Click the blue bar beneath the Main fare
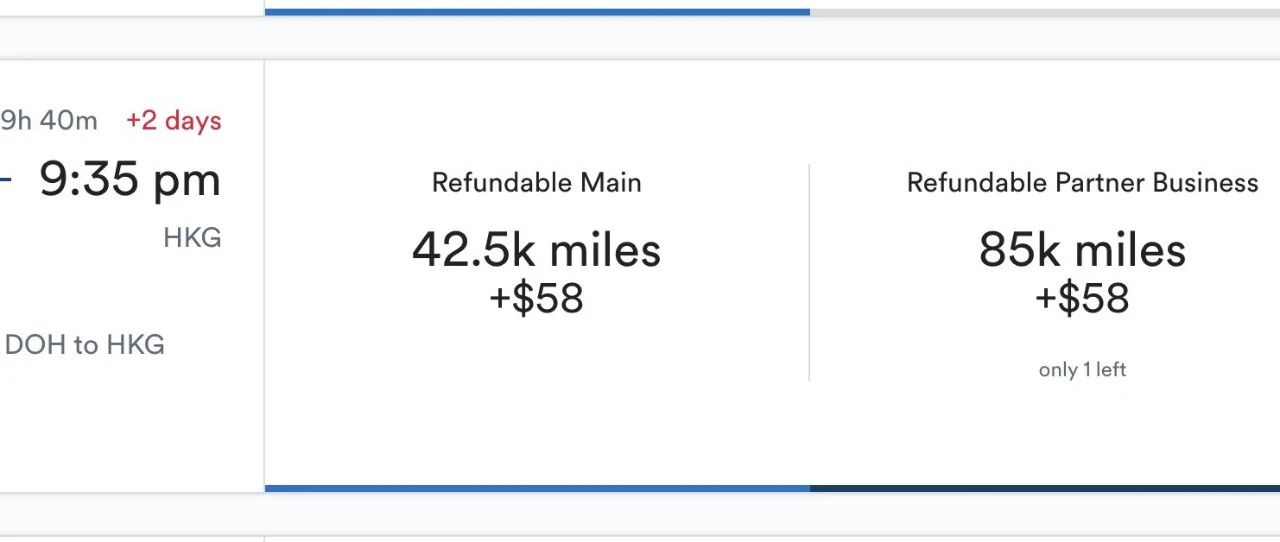 tap(537, 488)
